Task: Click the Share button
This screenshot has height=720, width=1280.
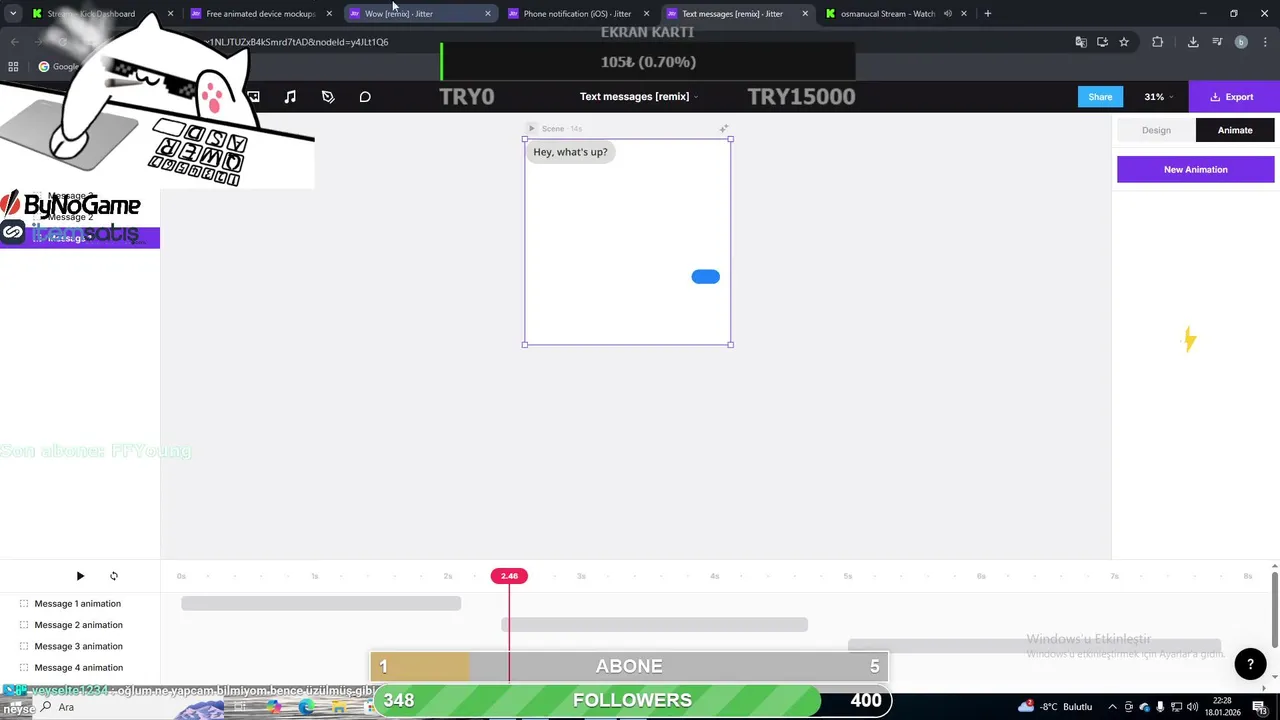Action: tap(1100, 97)
